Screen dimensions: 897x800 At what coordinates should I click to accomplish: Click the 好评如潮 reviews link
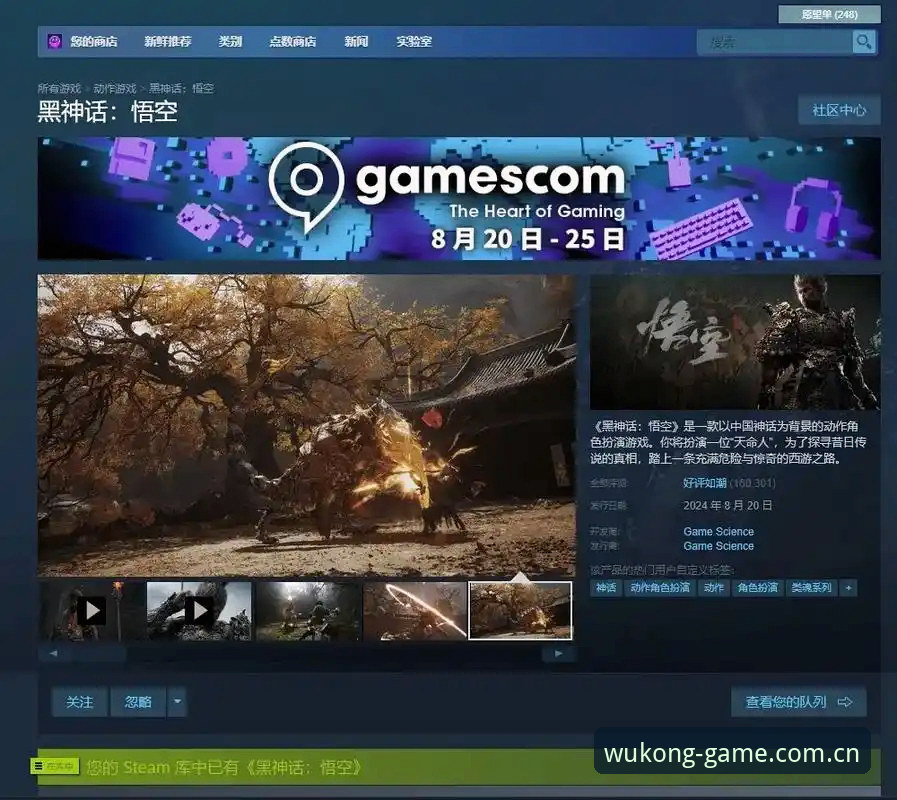(x=704, y=483)
